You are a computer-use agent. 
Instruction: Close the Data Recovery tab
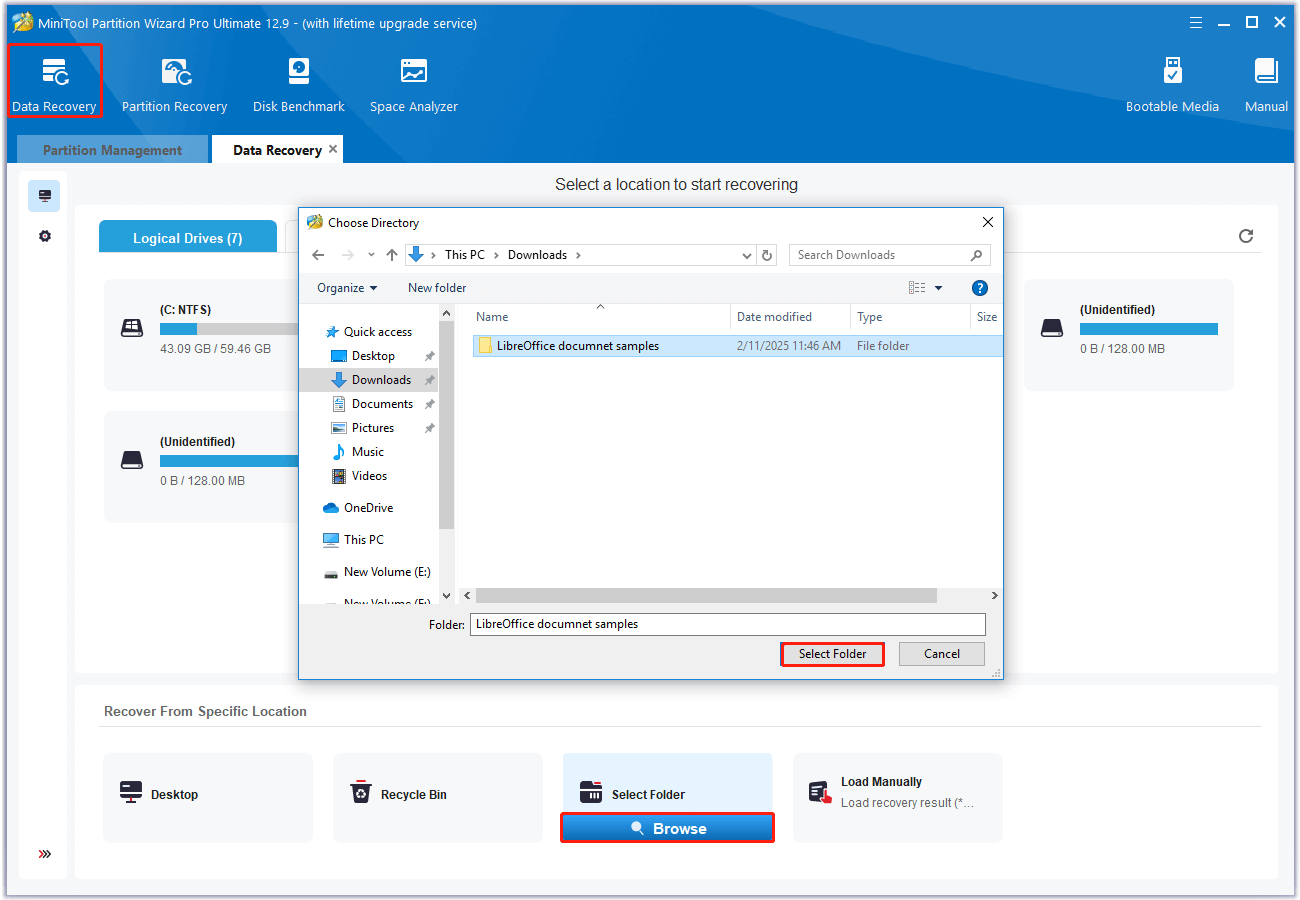point(333,149)
